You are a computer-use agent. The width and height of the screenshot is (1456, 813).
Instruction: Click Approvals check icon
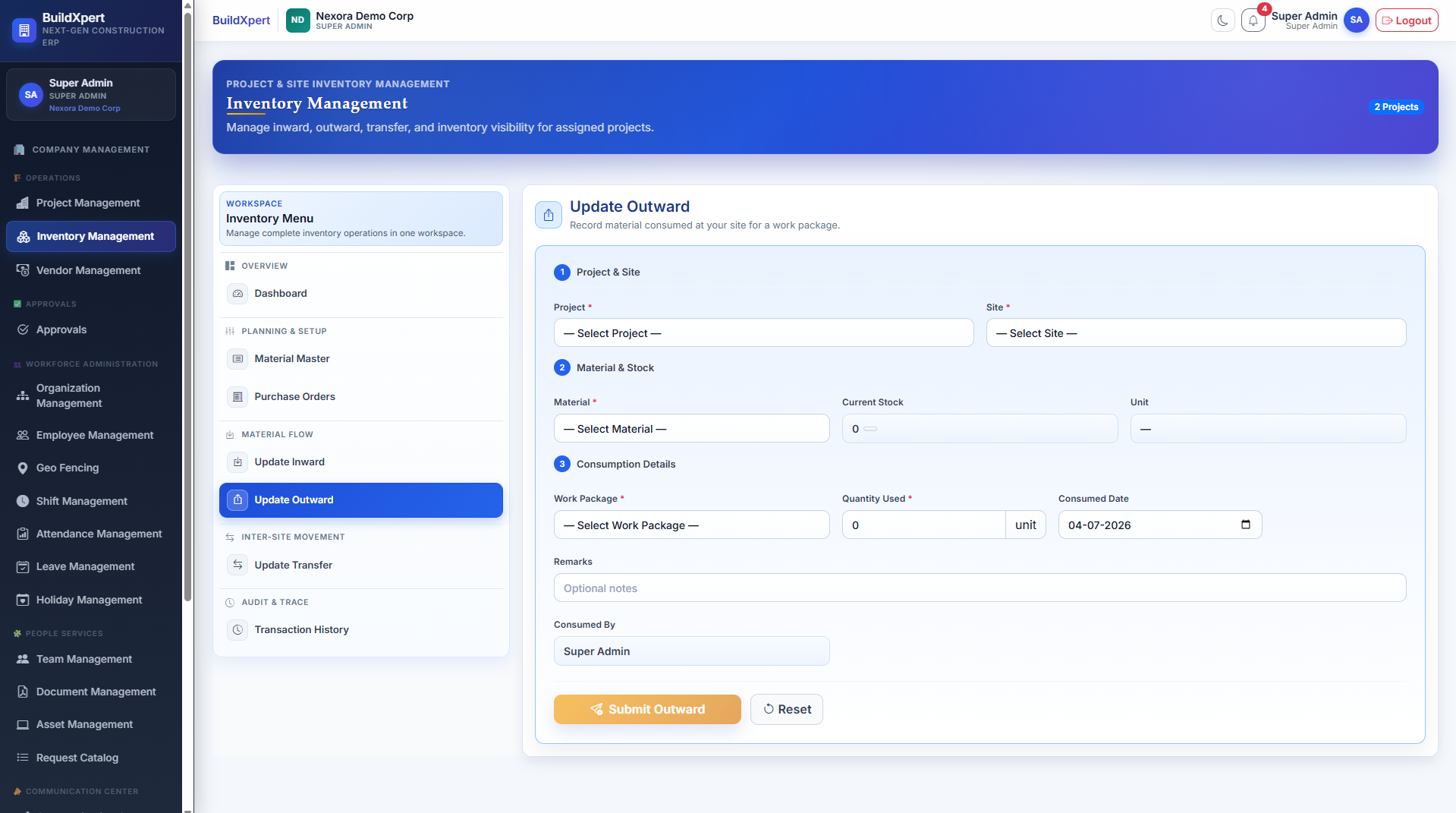click(x=23, y=329)
